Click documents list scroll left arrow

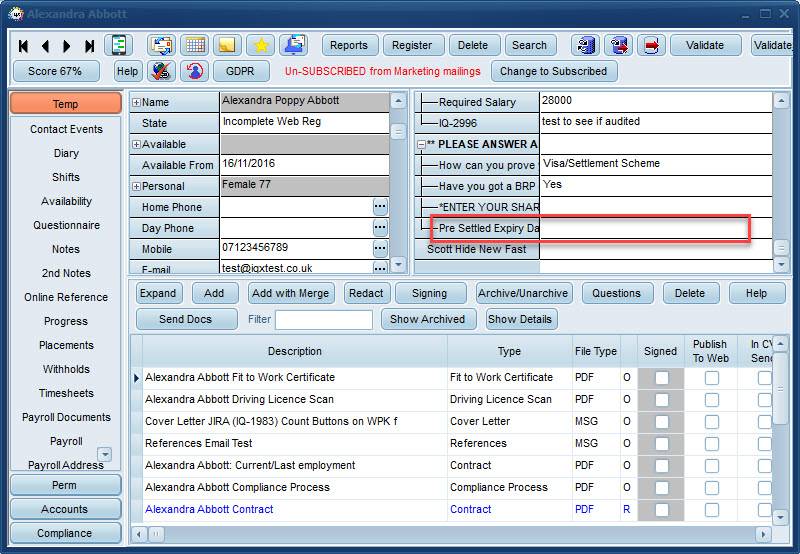[139, 534]
